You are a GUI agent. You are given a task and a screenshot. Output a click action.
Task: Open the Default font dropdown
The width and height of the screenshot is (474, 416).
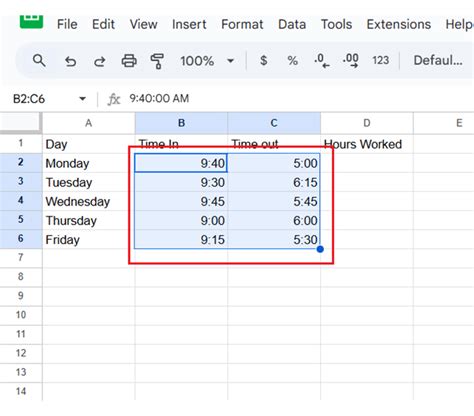(x=438, y=60)
